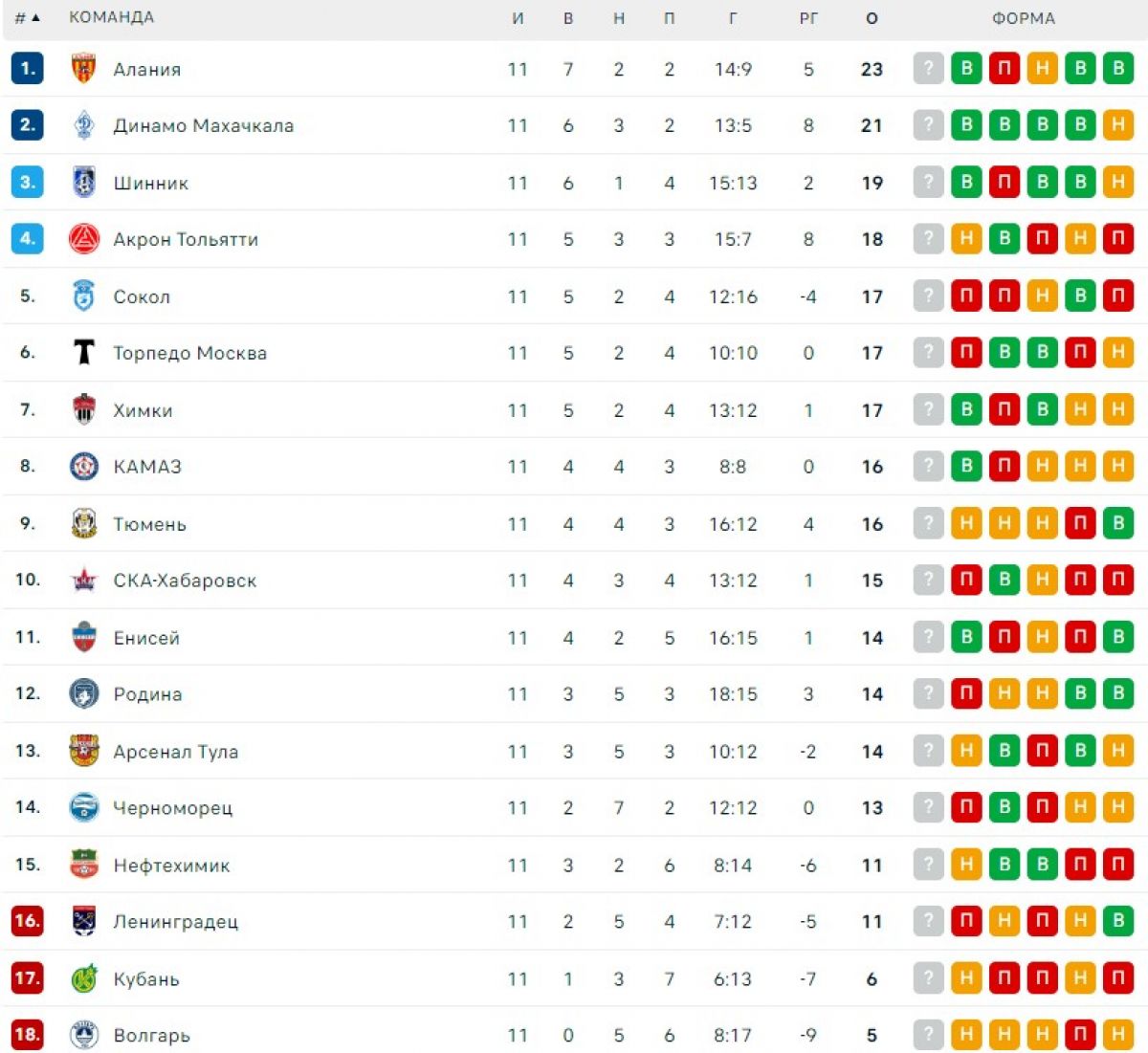Click the Акрон Тольятти red triangle logo

point(84,239)
